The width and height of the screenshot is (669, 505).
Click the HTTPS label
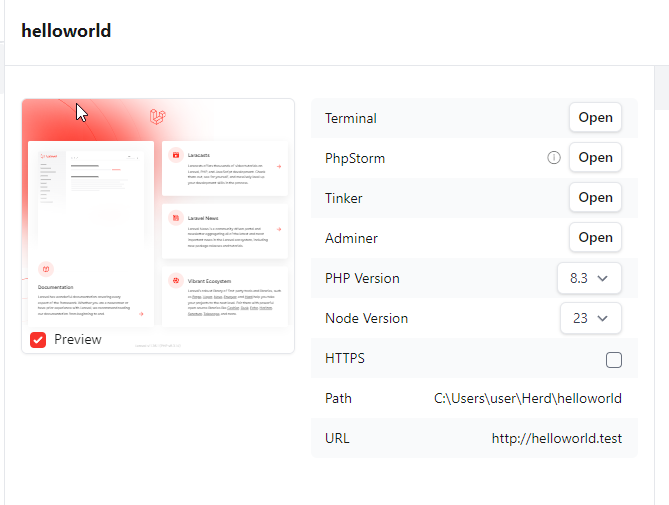(x=345, y=358)
